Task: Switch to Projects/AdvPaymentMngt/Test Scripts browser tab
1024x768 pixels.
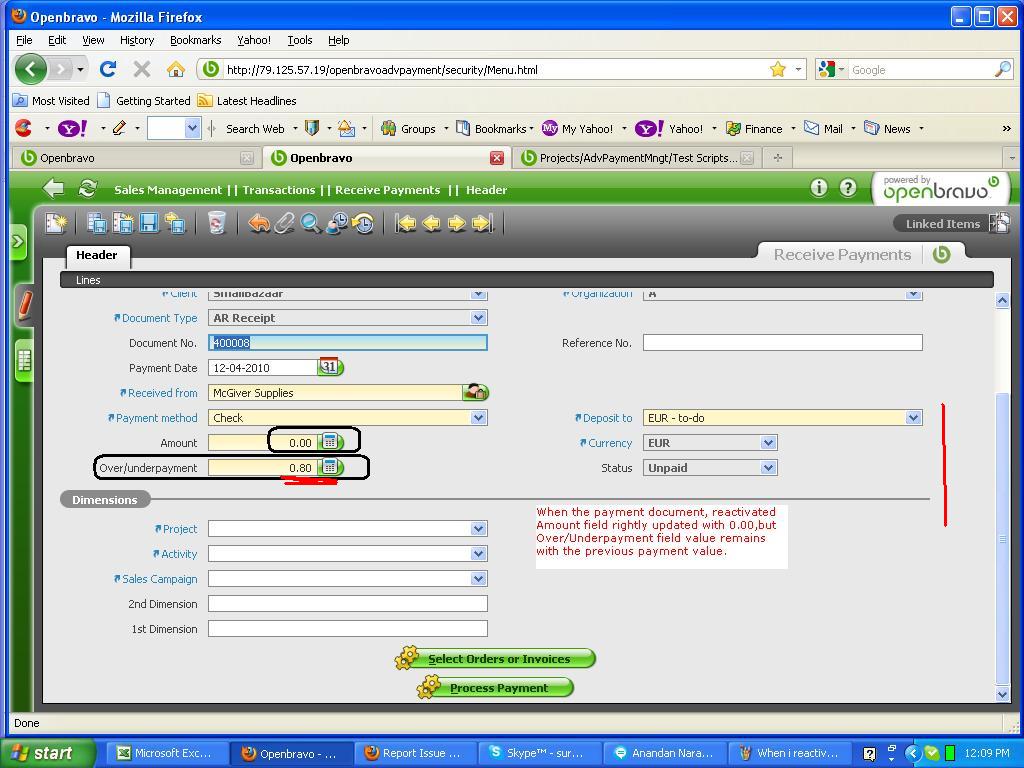Action: coord(637,157)
